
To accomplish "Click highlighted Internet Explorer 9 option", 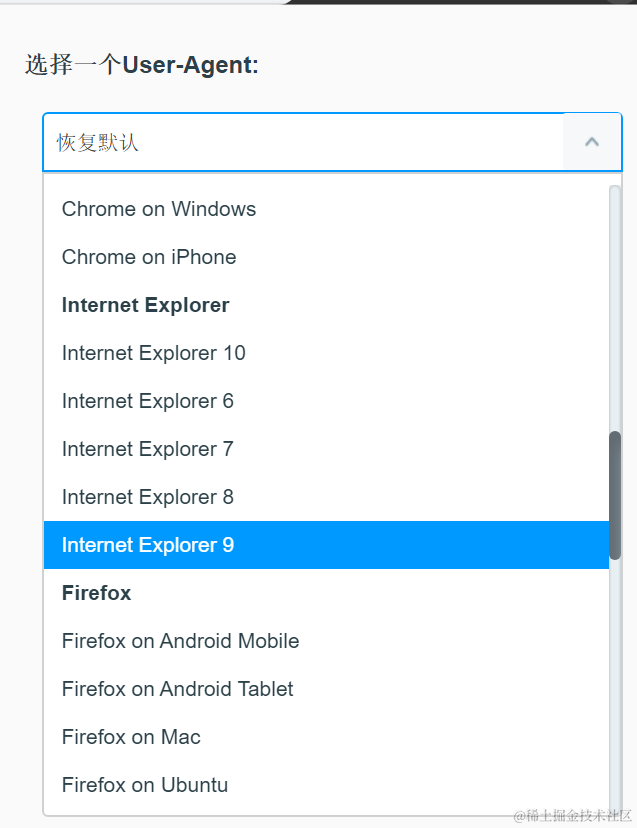I will [147, 545].
